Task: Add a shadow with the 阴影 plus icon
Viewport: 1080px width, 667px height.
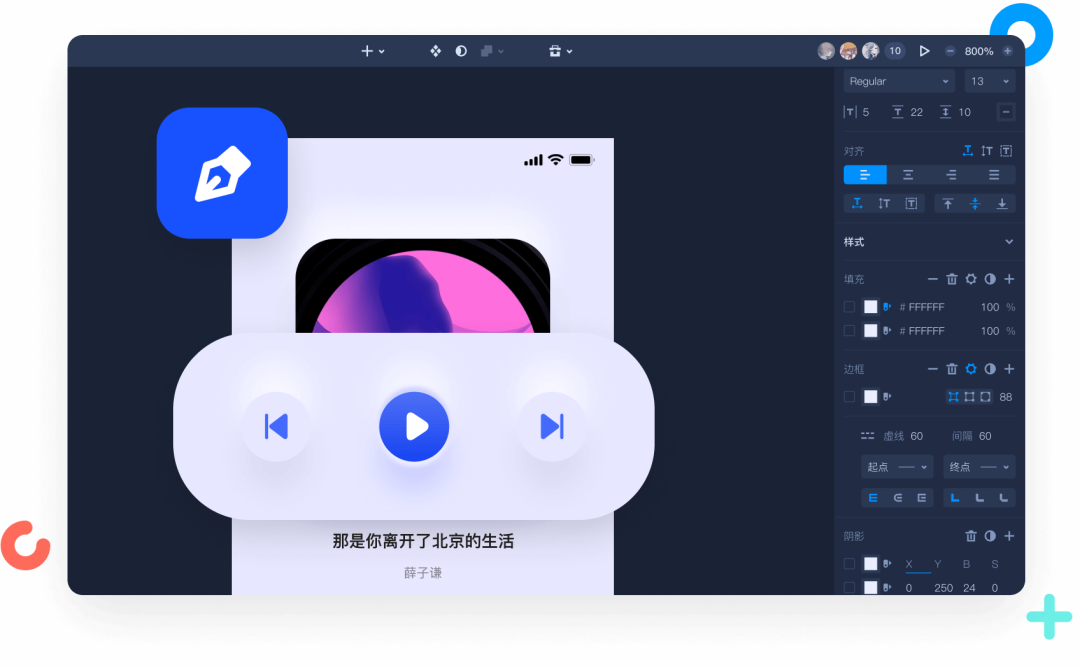Action: tap(1009, 536)
